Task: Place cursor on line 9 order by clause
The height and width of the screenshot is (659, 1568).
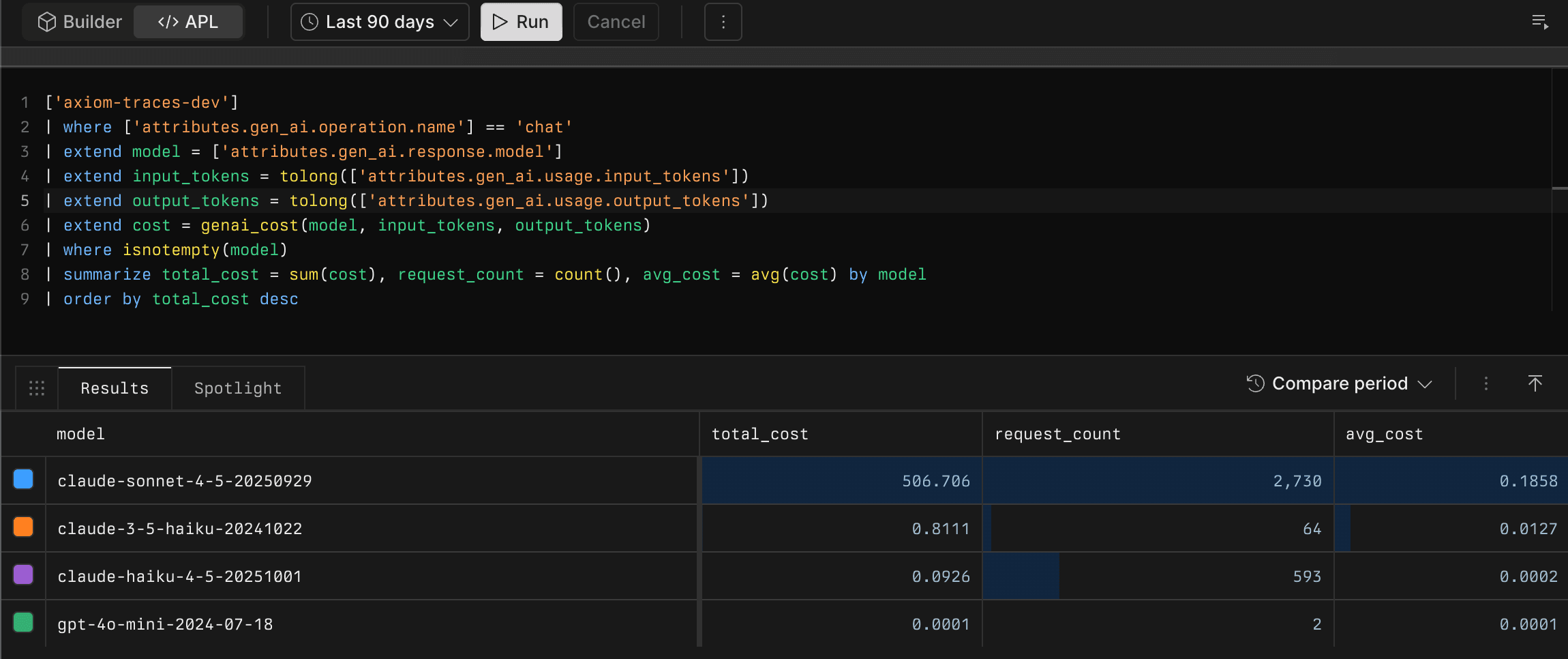Action: (x=181, y=299)
